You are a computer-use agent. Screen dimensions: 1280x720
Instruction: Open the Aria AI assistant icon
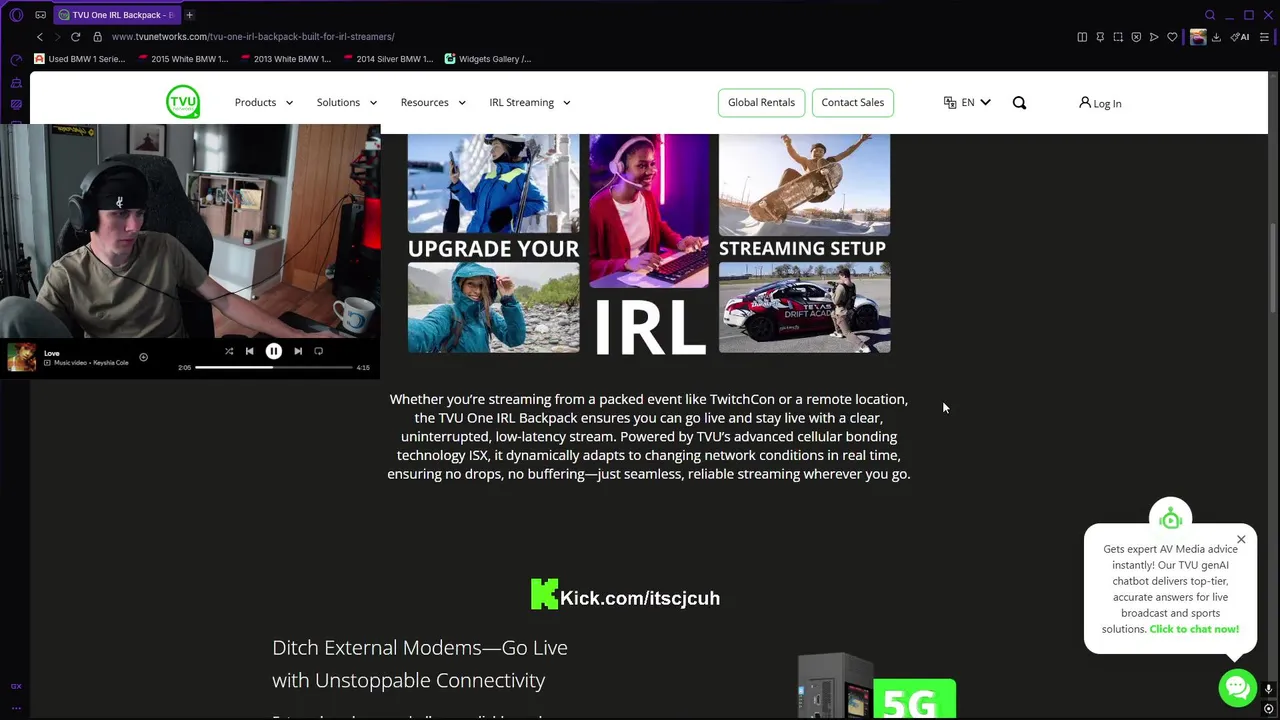click(x=1240, y=37)
